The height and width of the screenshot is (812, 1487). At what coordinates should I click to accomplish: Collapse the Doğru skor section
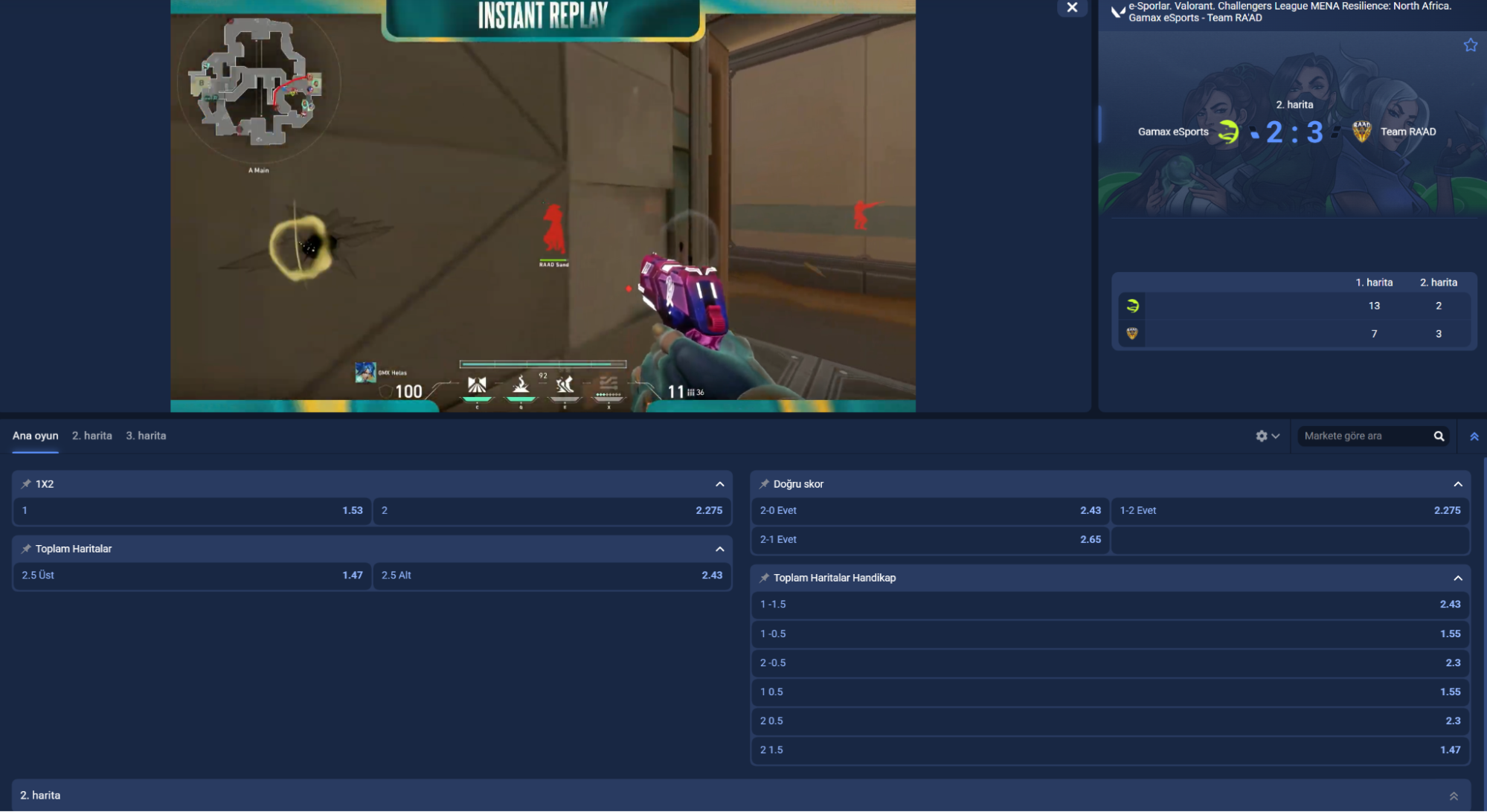(x=1457, y=484)
